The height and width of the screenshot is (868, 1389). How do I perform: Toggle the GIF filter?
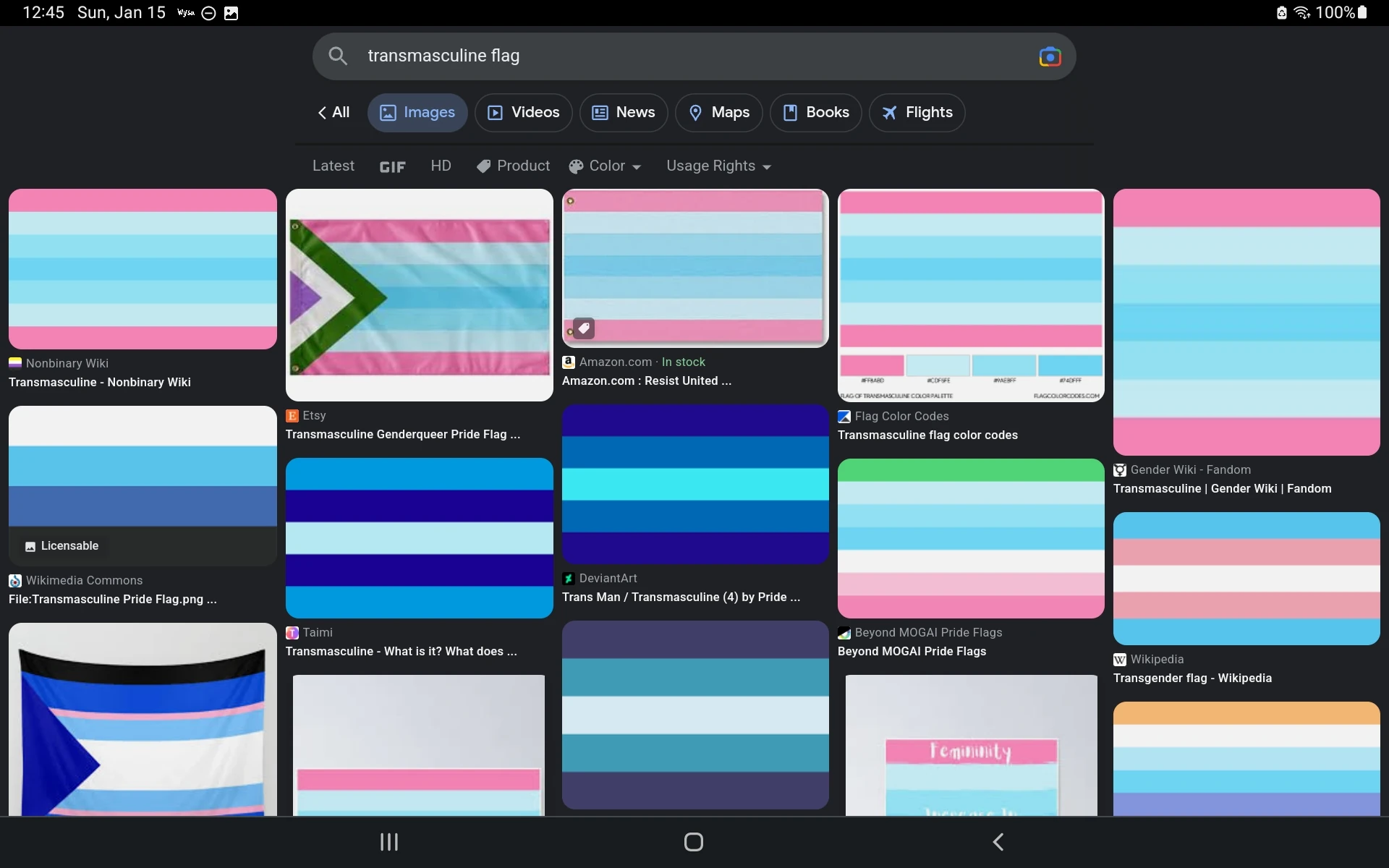[x=392, y=166]
